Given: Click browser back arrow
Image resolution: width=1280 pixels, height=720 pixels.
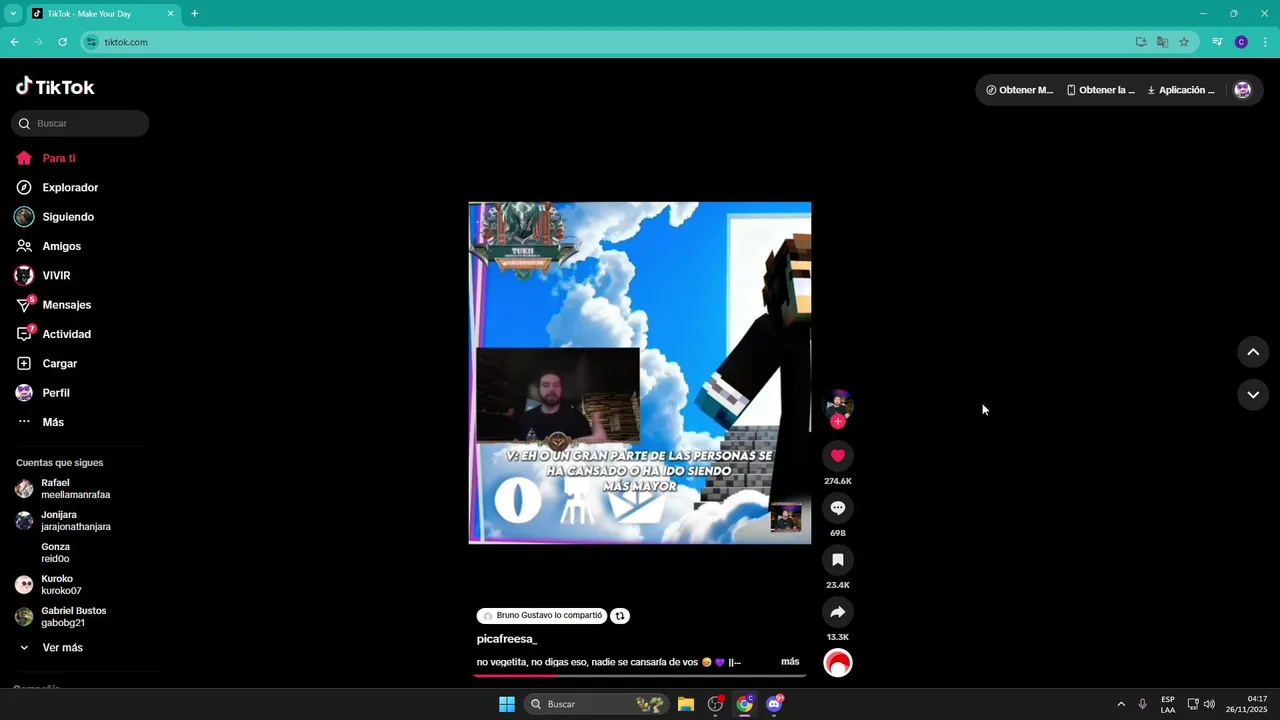Looking at the screenshot, I should (15, 42).
